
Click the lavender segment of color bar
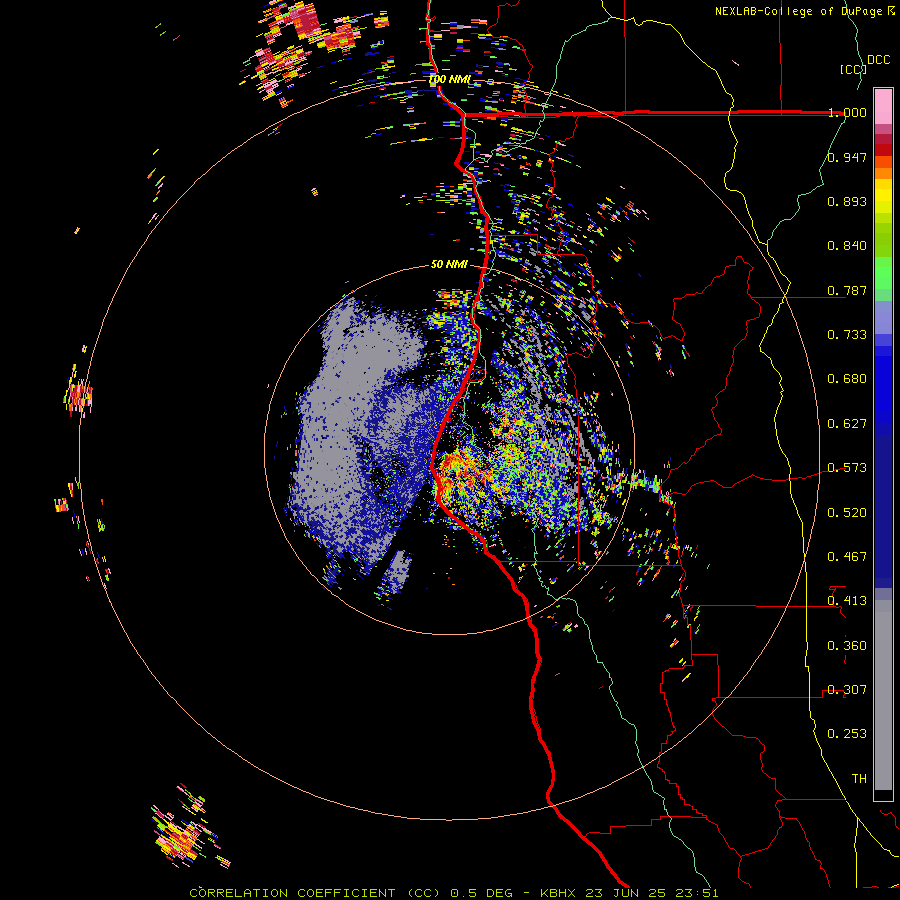tap(883, 317)
